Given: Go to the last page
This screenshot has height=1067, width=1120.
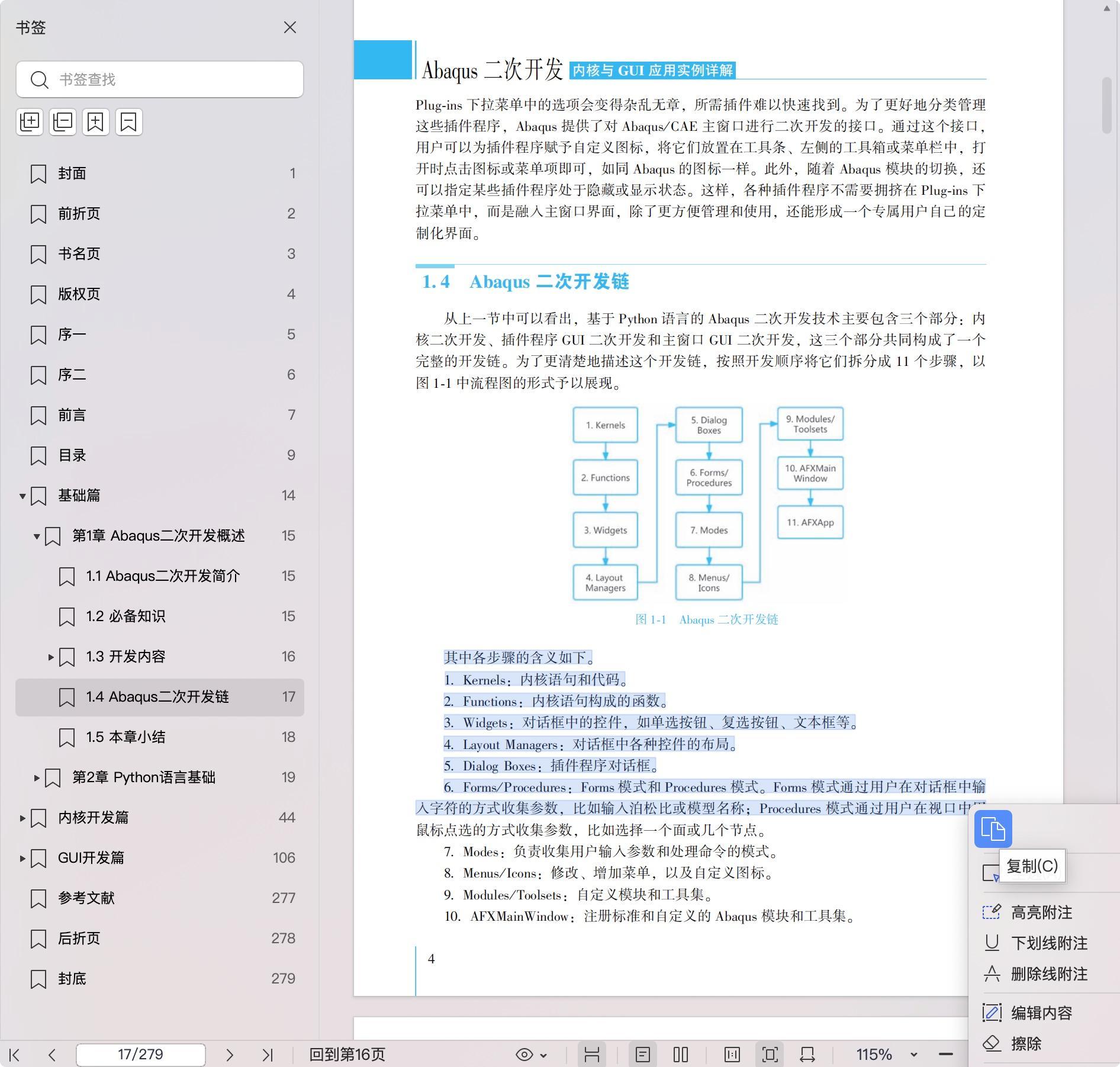Looking at the screenshot, I should pyautogui.click(x=268, y=1055).
